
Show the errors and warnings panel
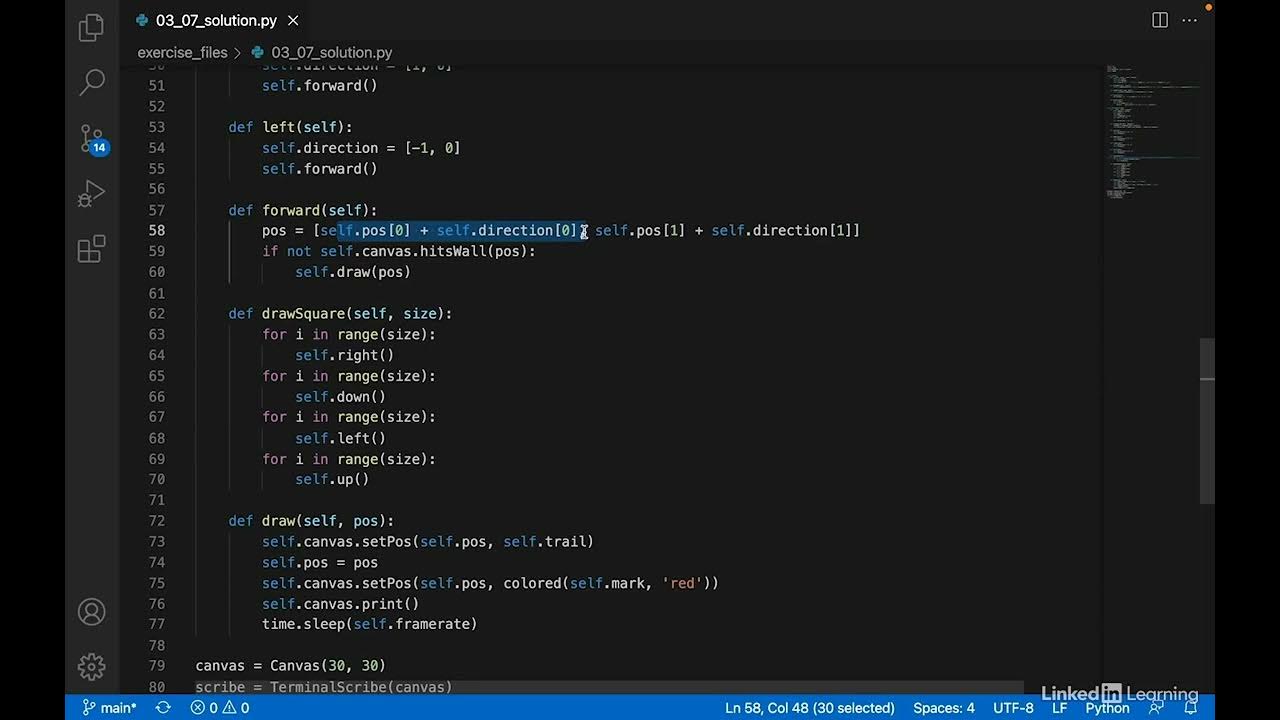click(219, 708)
